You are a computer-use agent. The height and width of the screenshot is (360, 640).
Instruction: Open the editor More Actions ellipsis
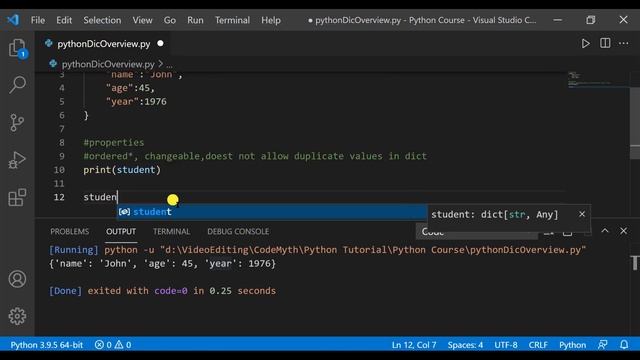pos(624,43)
